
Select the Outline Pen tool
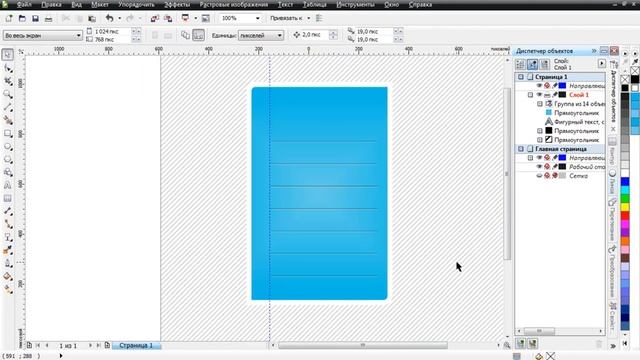click(8, 264)
